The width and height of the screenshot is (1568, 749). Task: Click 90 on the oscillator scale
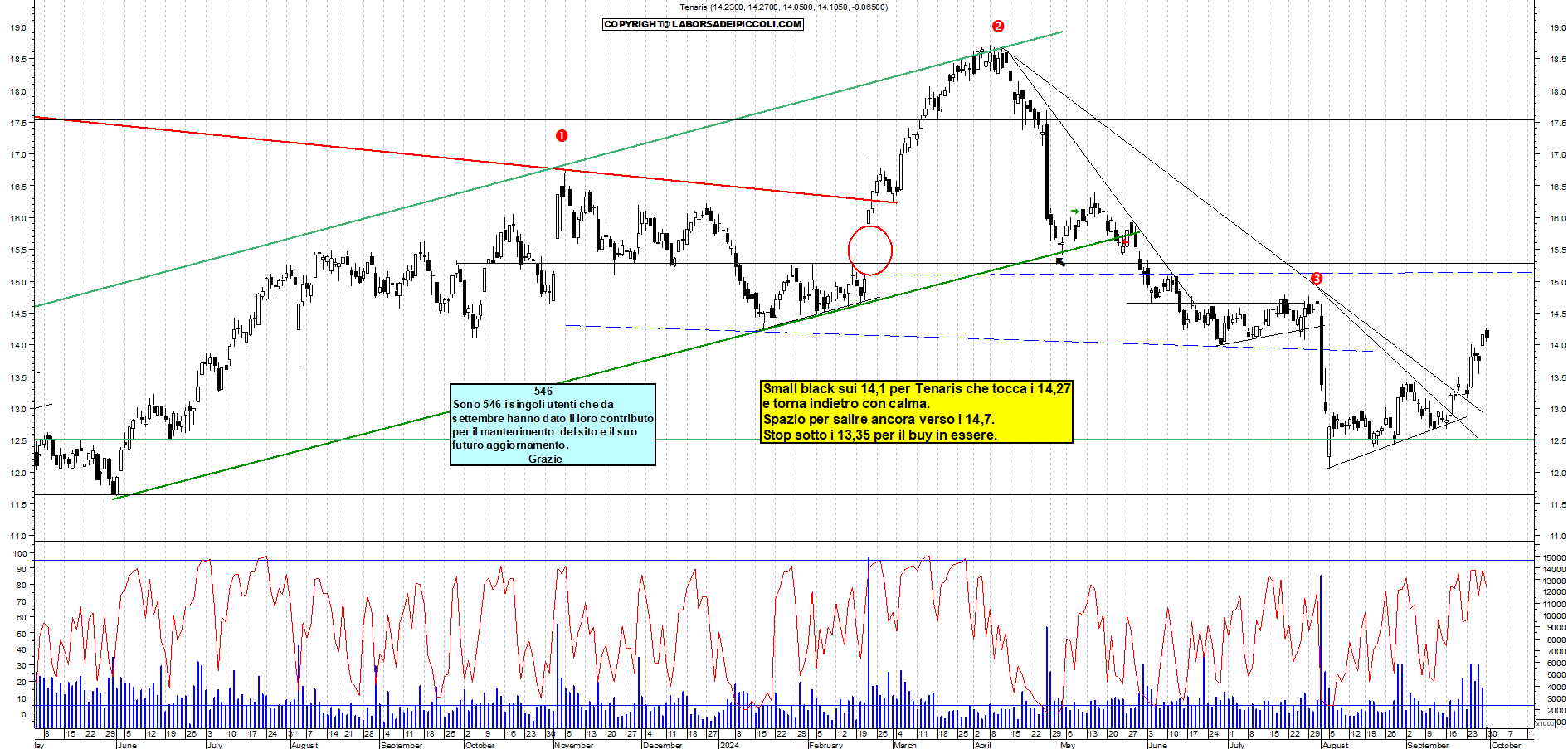point(22,569)
